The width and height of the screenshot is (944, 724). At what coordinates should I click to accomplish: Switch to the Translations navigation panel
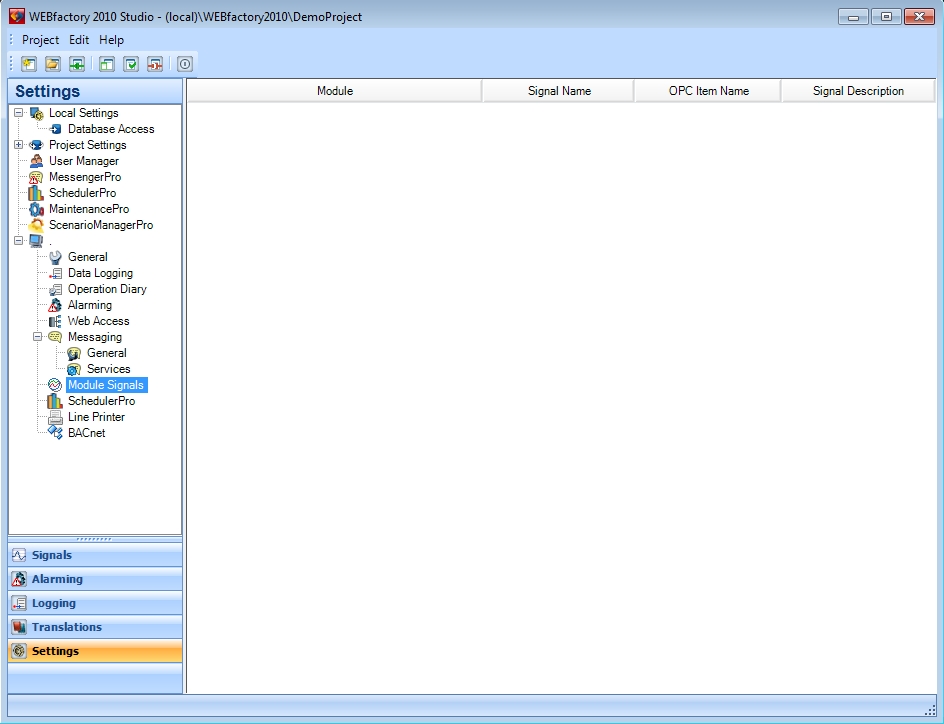(66, 627)
